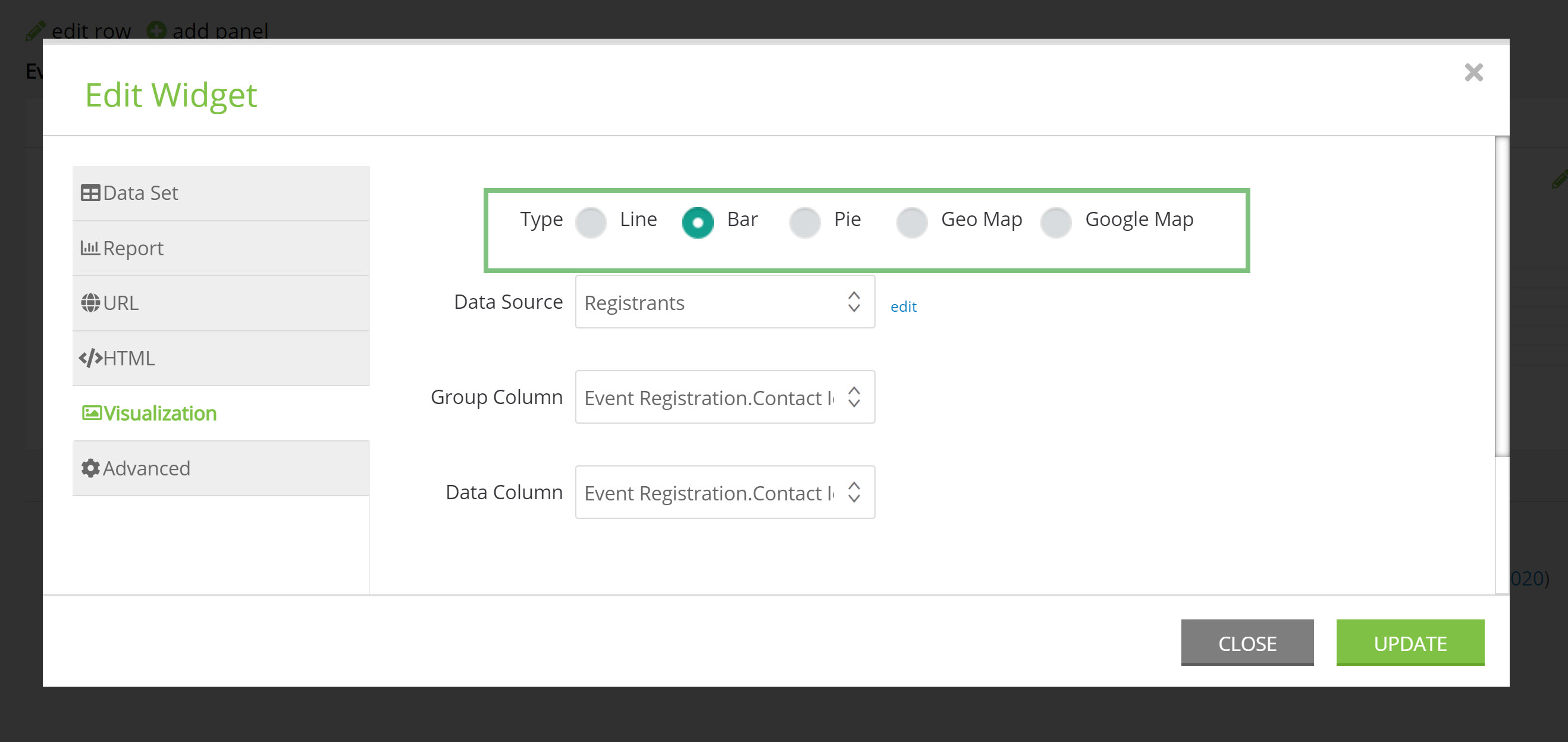This screenshot has height=742, width=1568.
Task: Click the add panel plus icon
Action: (156, 30)
